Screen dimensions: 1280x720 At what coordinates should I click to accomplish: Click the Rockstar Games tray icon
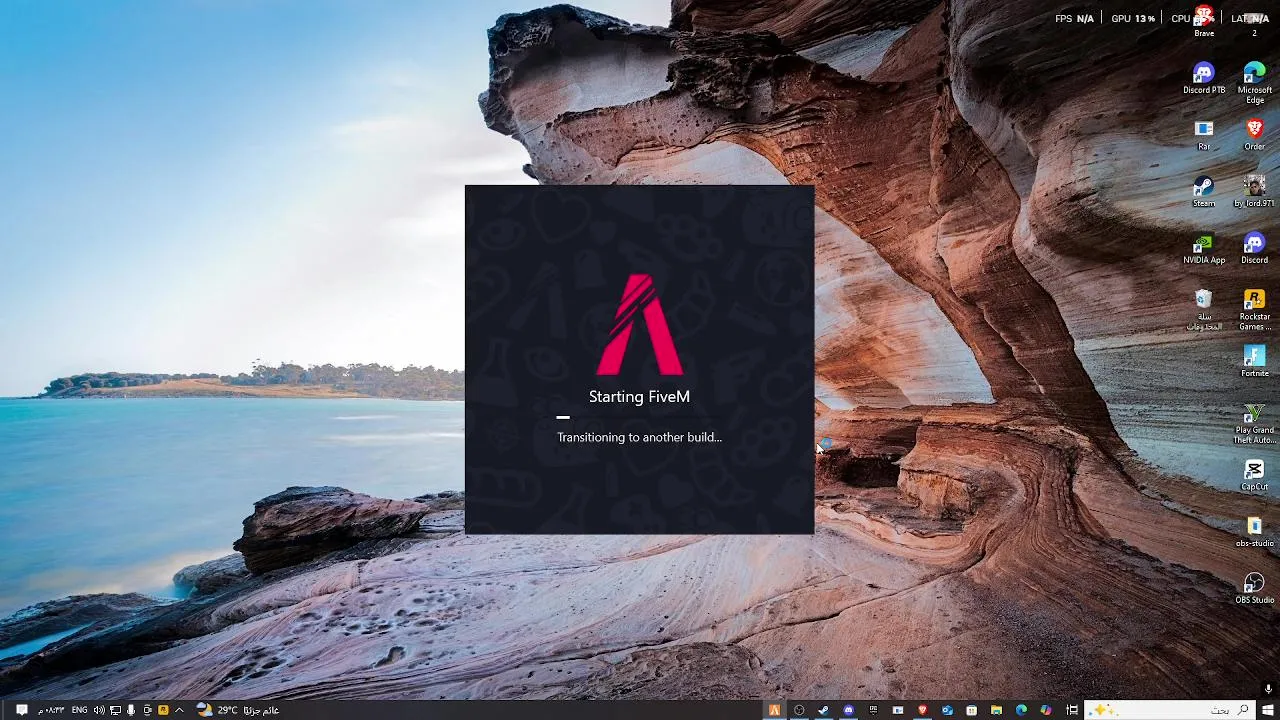point(163,710)
